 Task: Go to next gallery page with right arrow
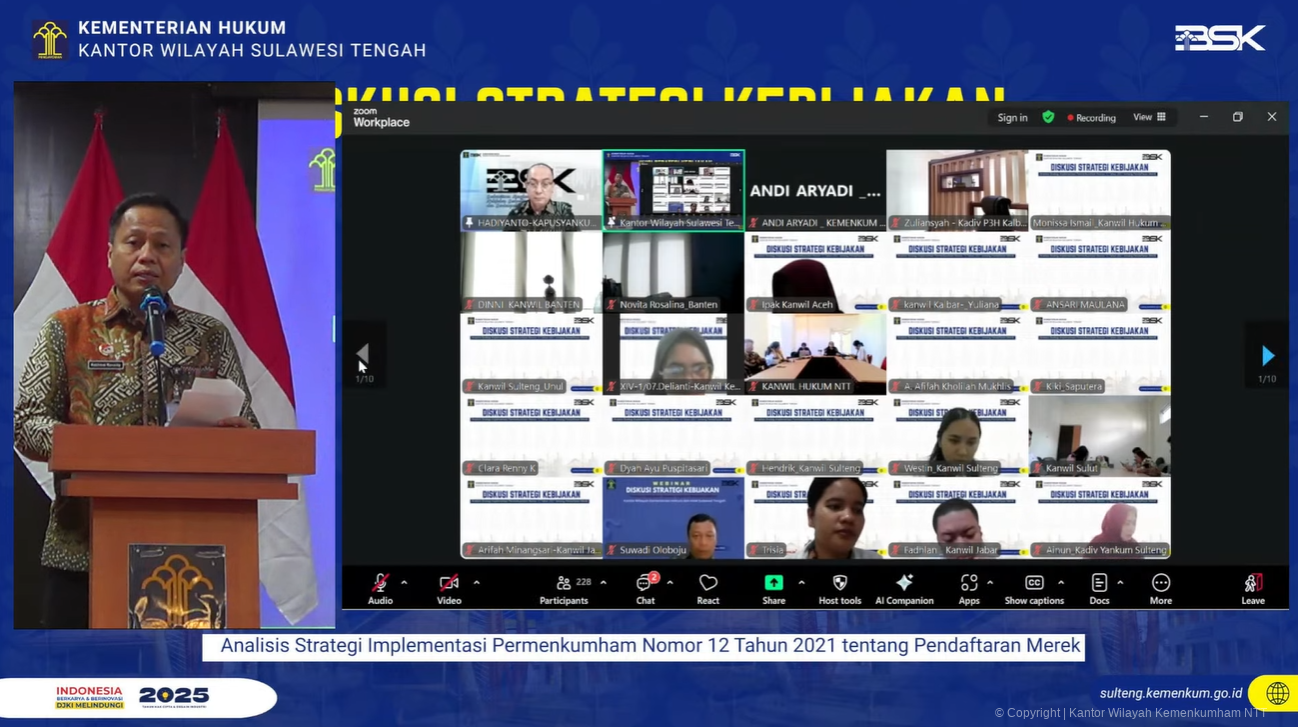(x=1267, y=356)
